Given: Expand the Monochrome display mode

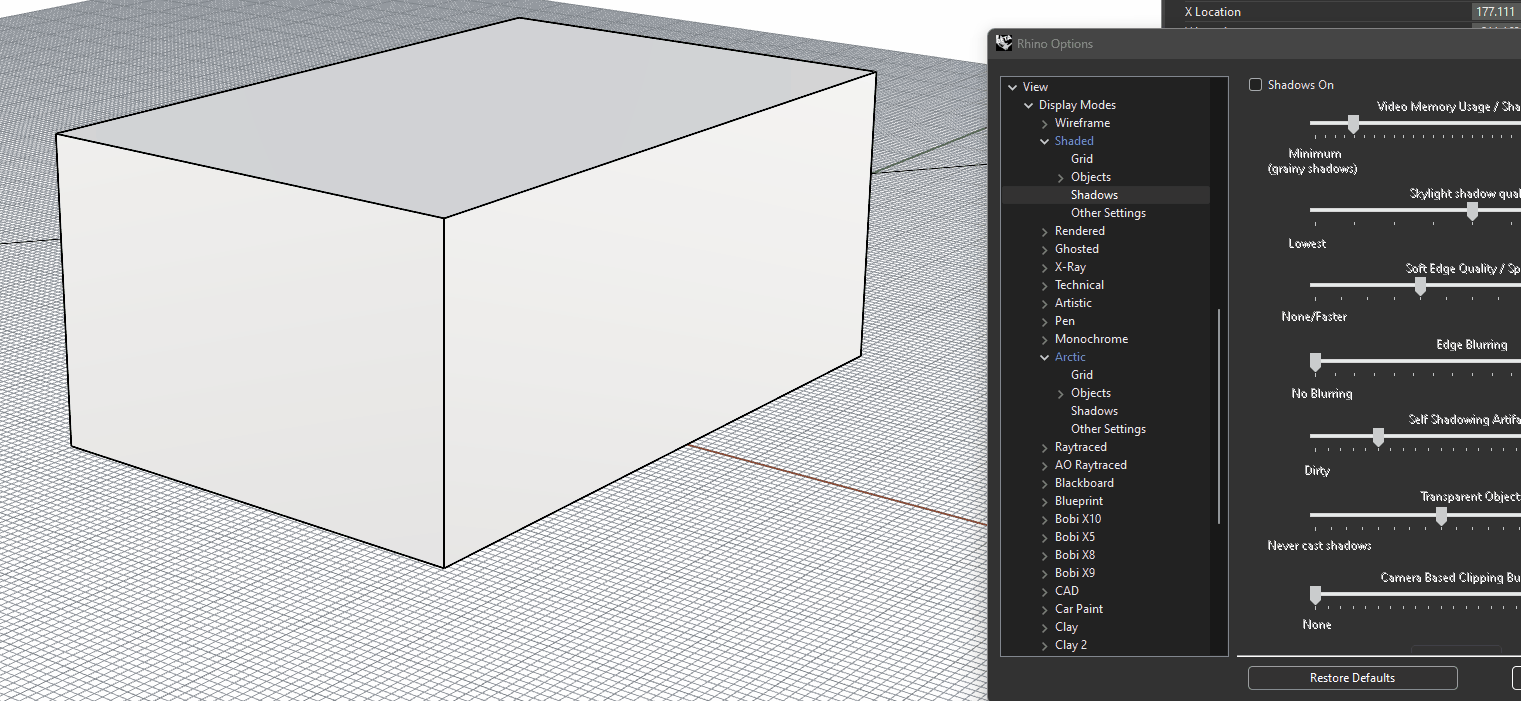Looking at the screenshot, I should 1045,339.
